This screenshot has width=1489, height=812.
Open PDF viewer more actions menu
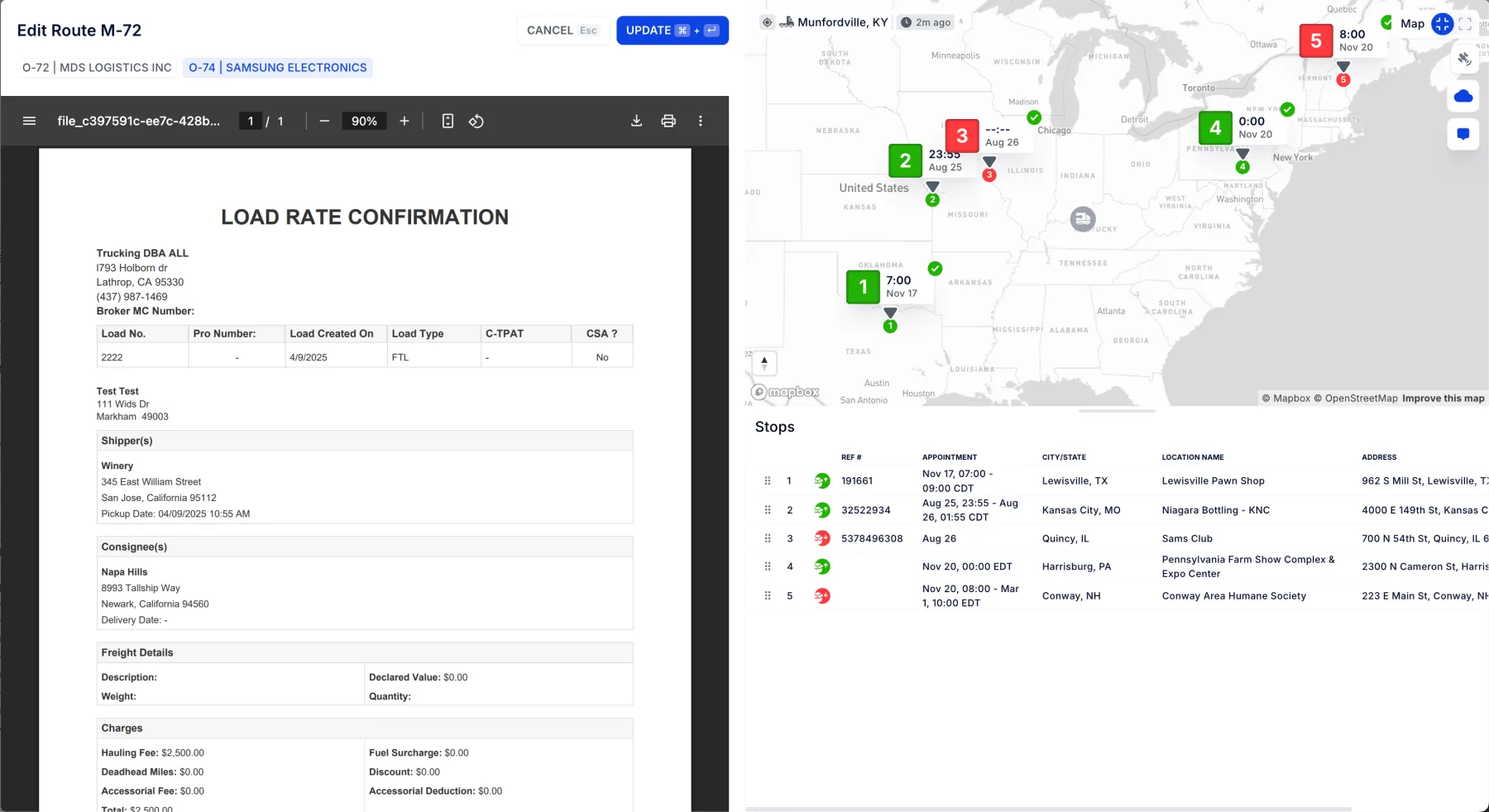(x=701, y=121)
